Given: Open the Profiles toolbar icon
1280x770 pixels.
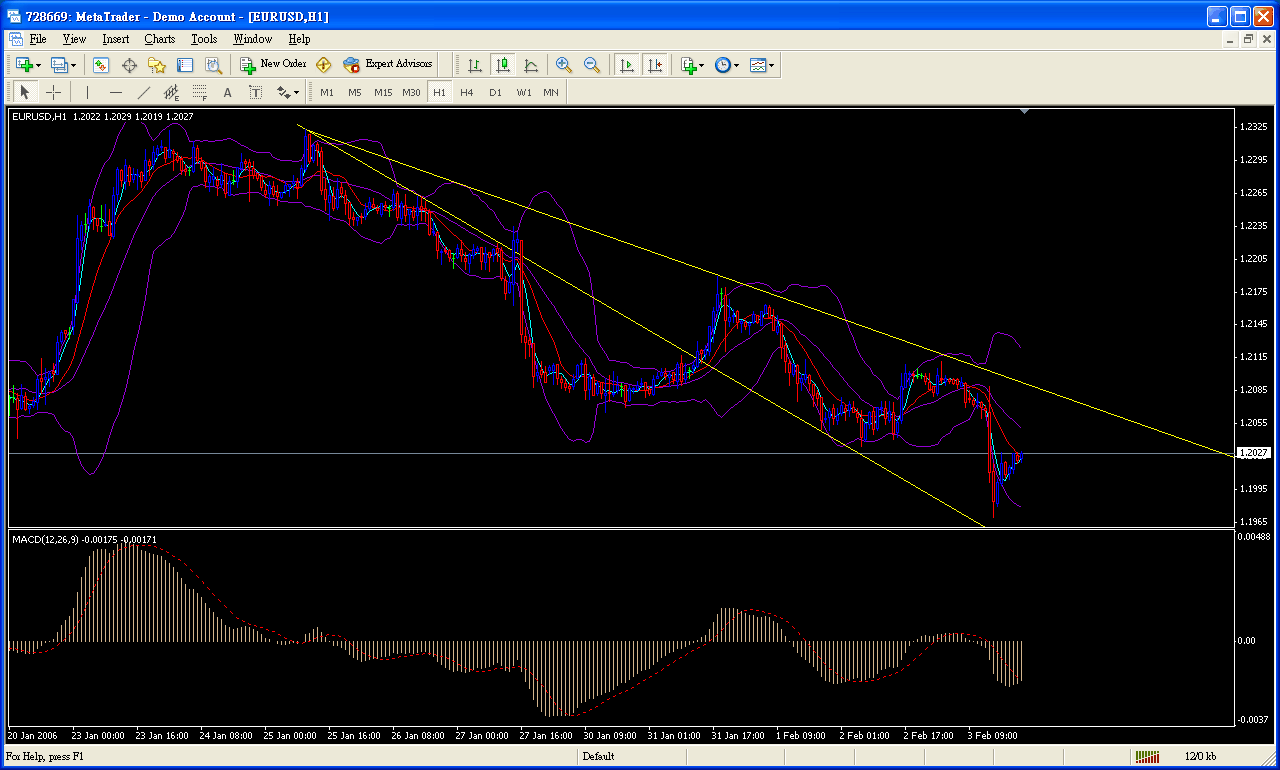Looking at the screenshot, I should pyautogui.click(x=59, y=65).
